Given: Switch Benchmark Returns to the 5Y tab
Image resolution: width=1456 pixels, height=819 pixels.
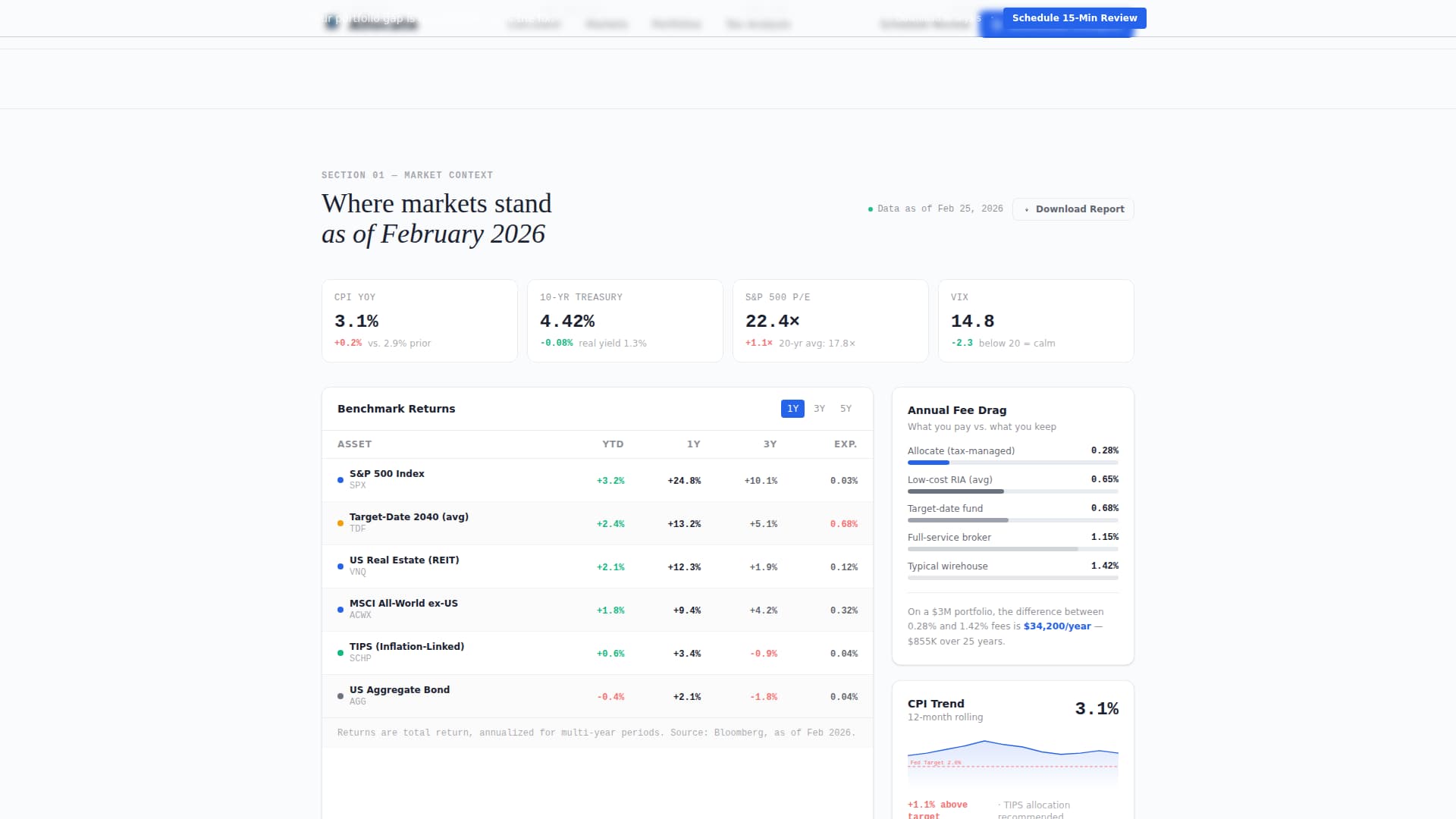Looking at the screenshot, I should [844, 409].
